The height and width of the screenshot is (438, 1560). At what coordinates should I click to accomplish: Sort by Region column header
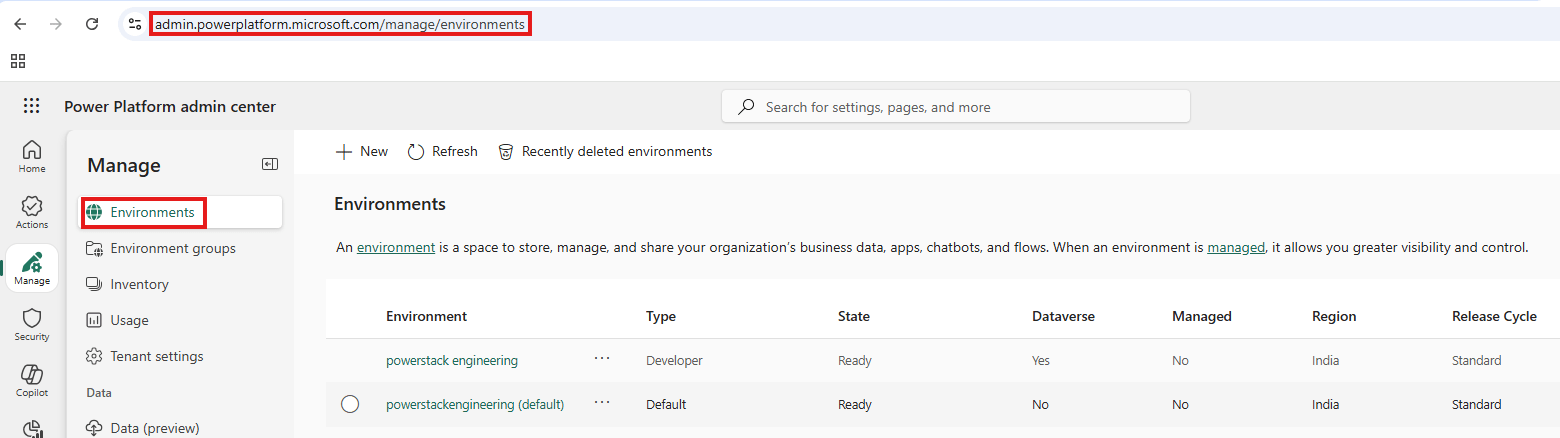[x=1334, y=316]
